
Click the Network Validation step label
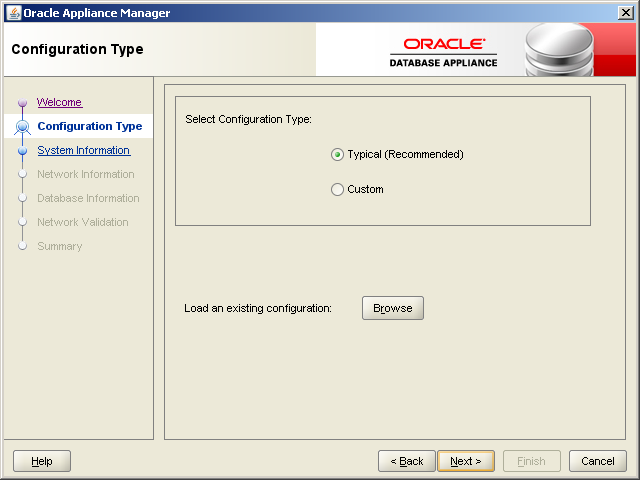point(83,222)
